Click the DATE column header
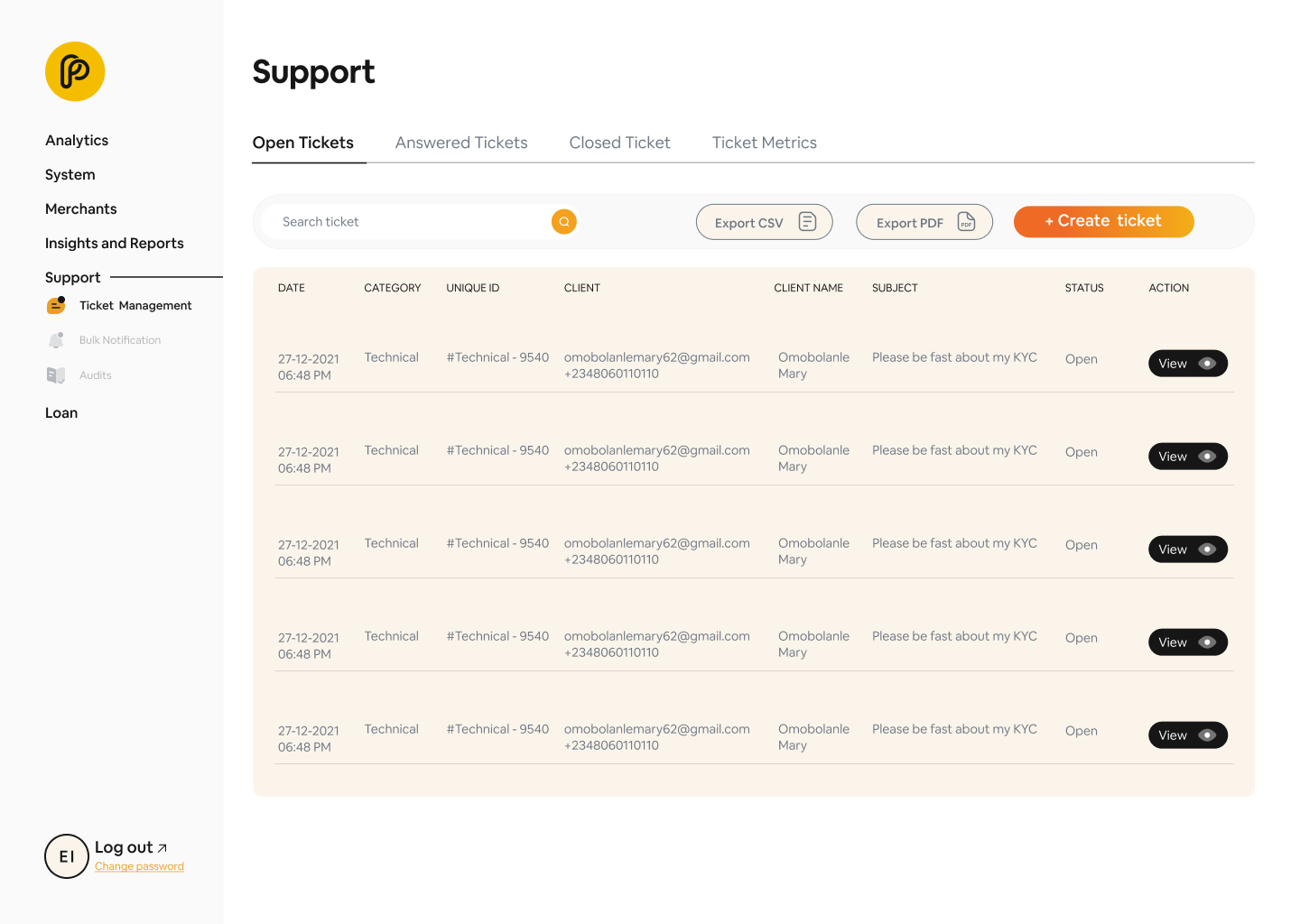The image size is (1300, 924). coord(292,288)
